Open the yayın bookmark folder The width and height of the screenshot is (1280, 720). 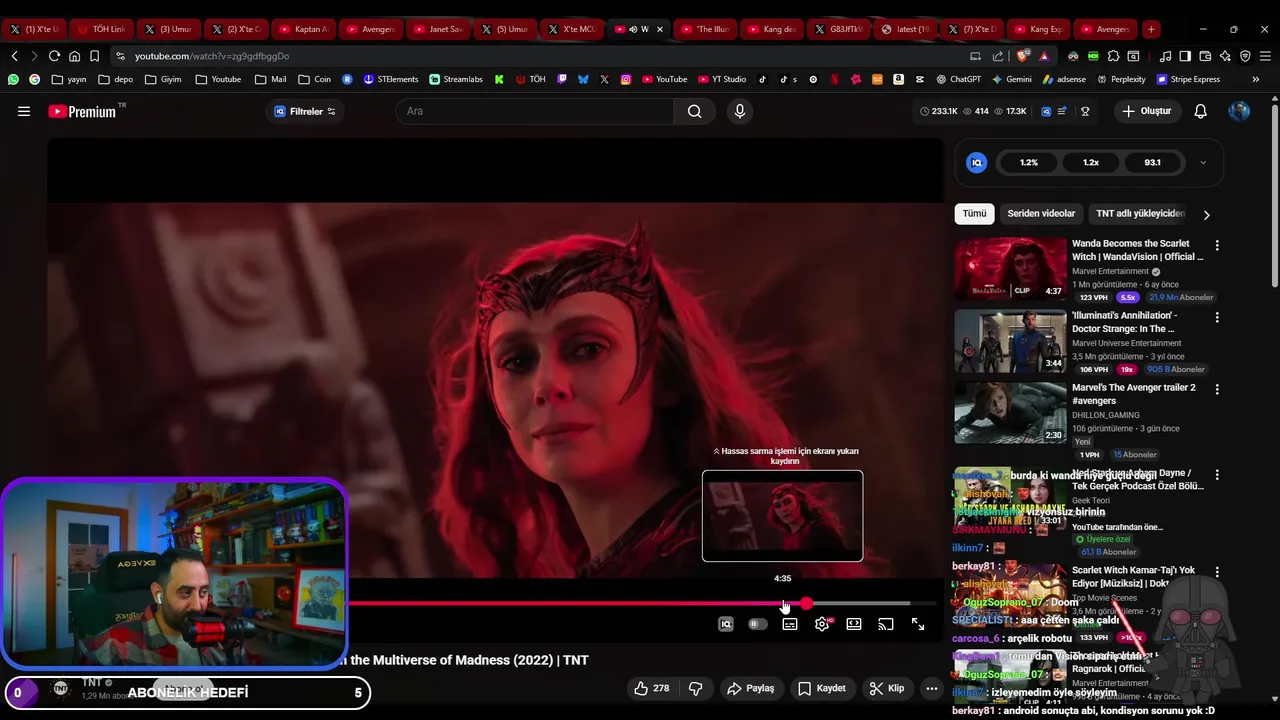point(68,79)
